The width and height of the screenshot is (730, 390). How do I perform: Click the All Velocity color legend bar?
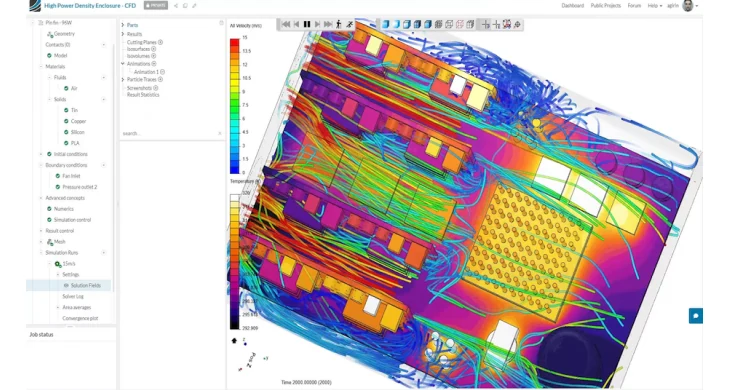point(235,106)
